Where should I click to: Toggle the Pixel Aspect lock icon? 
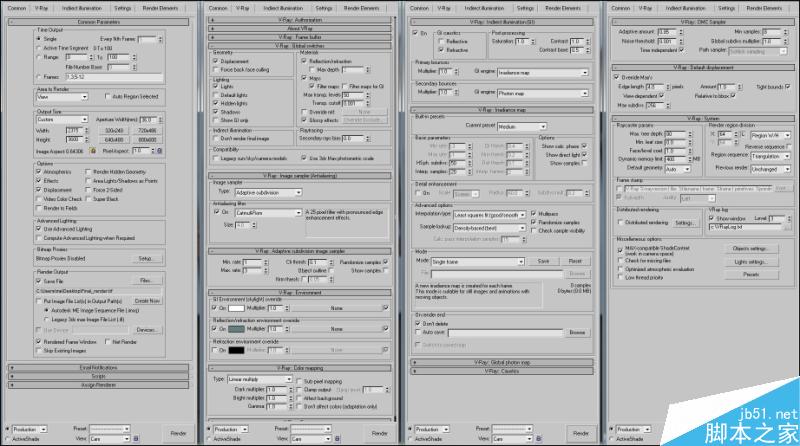[x=160, y=151]
